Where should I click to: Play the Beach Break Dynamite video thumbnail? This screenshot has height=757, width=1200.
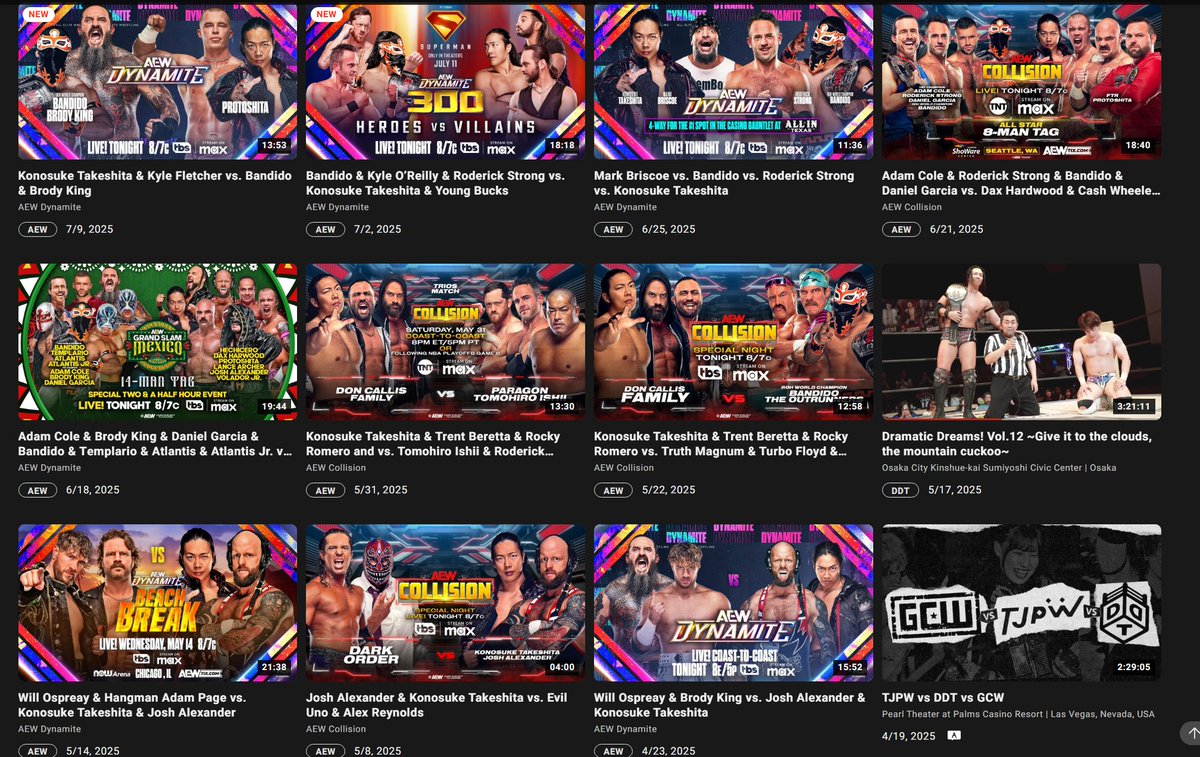coord(157,603)
